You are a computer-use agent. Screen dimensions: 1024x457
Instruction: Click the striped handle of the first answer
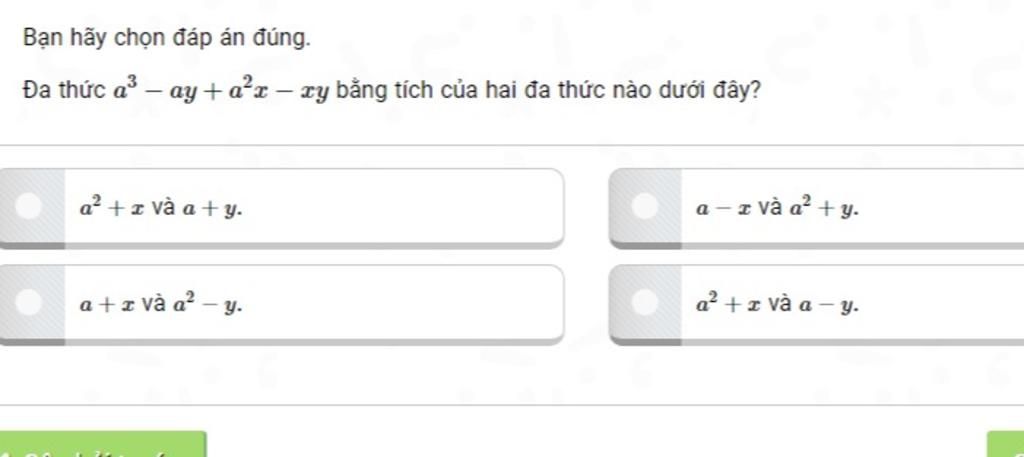(x=32, y=208)
